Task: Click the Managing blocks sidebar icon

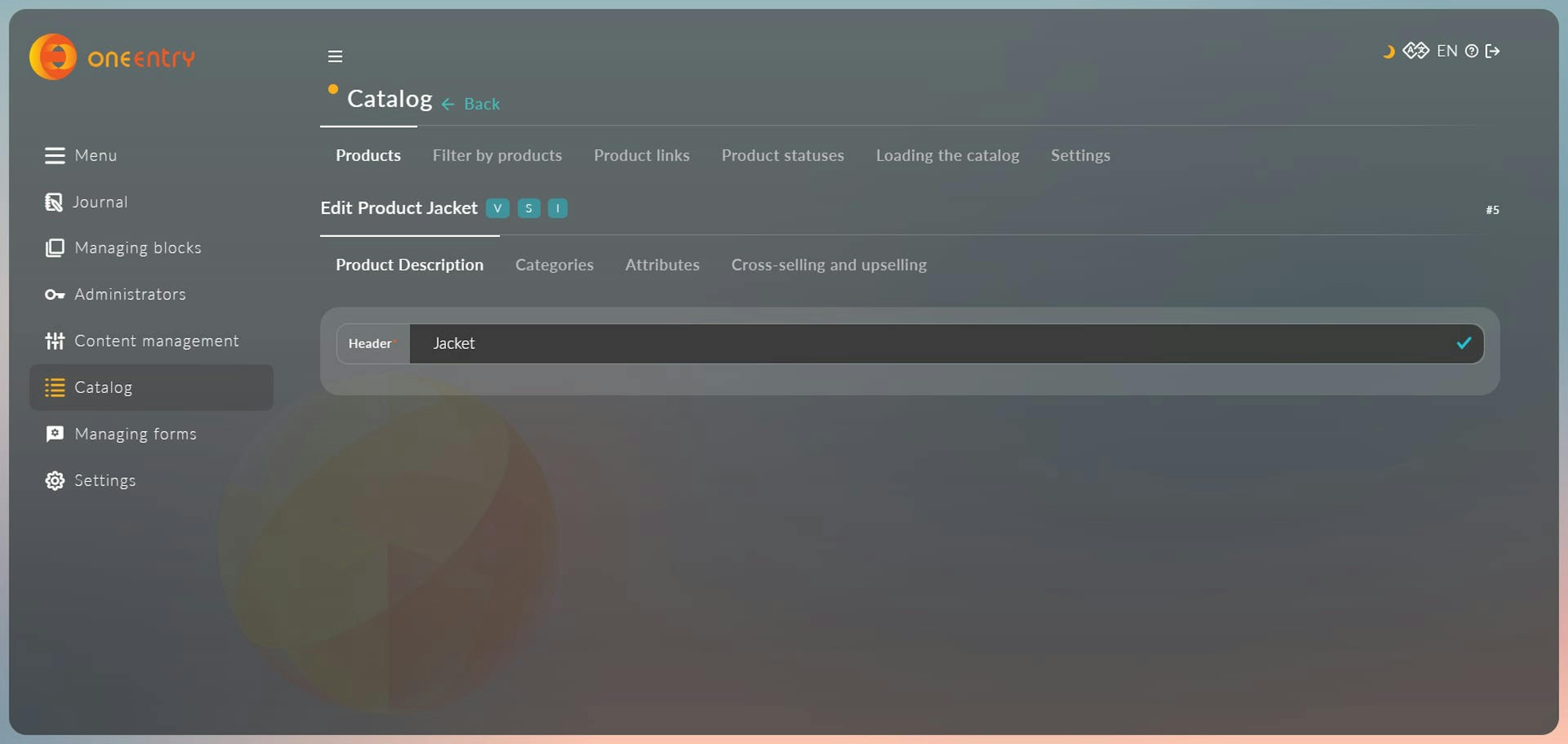Action: coord(53,248)
